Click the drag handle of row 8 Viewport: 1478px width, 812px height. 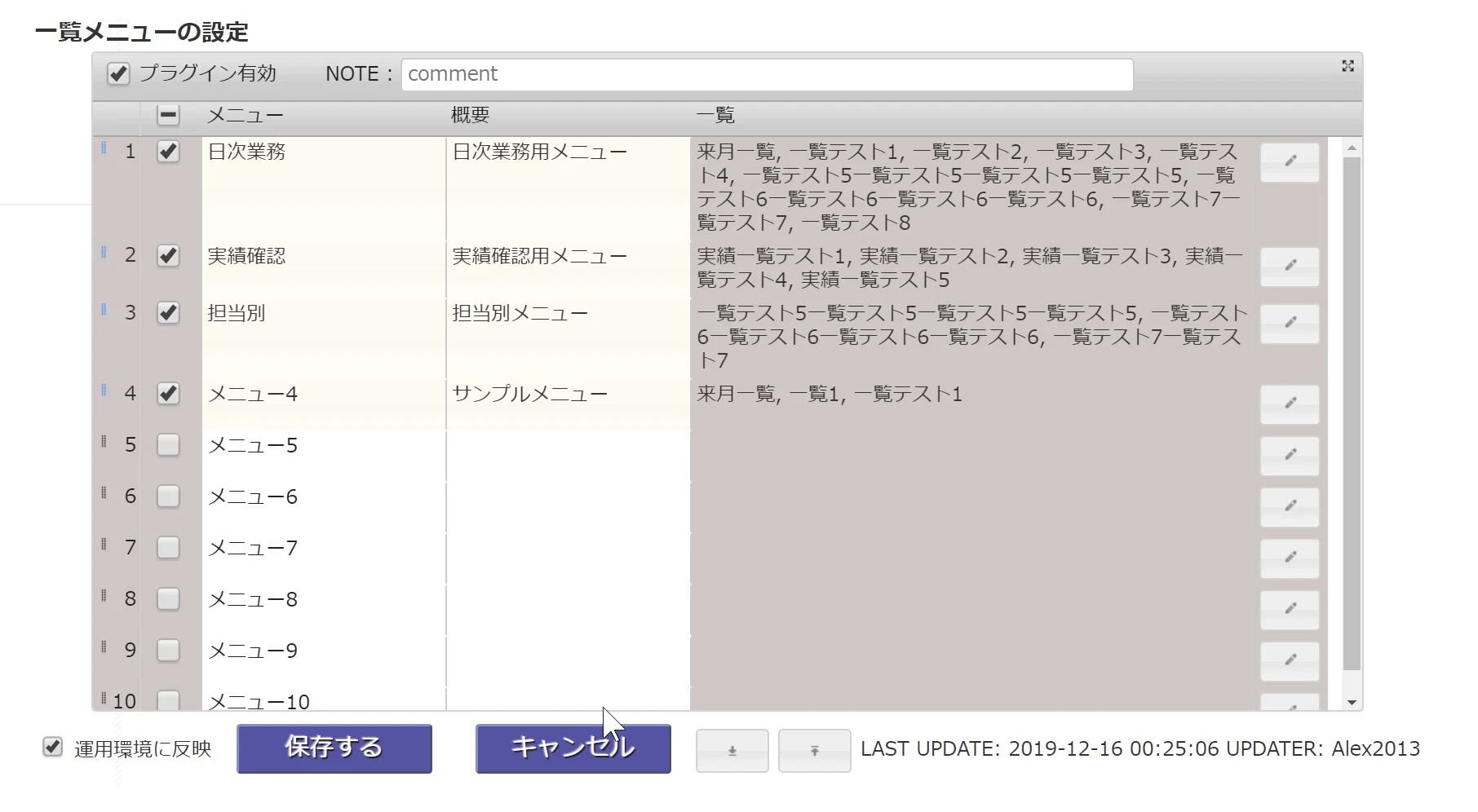coord(104,596)
